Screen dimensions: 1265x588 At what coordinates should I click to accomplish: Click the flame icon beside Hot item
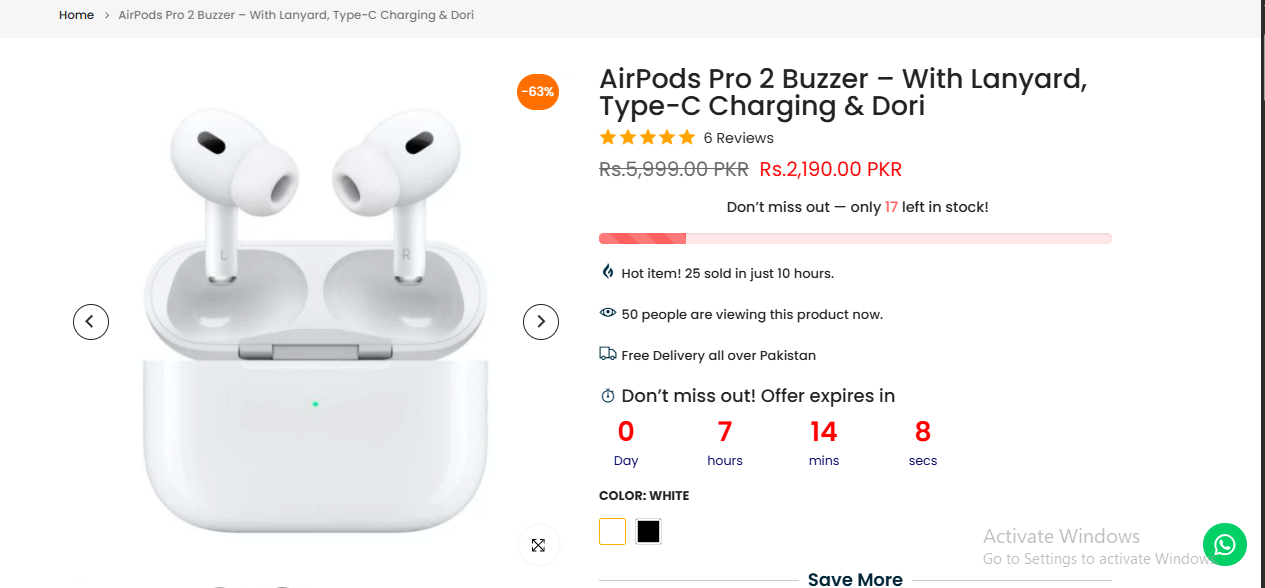[x=608, y=272]
